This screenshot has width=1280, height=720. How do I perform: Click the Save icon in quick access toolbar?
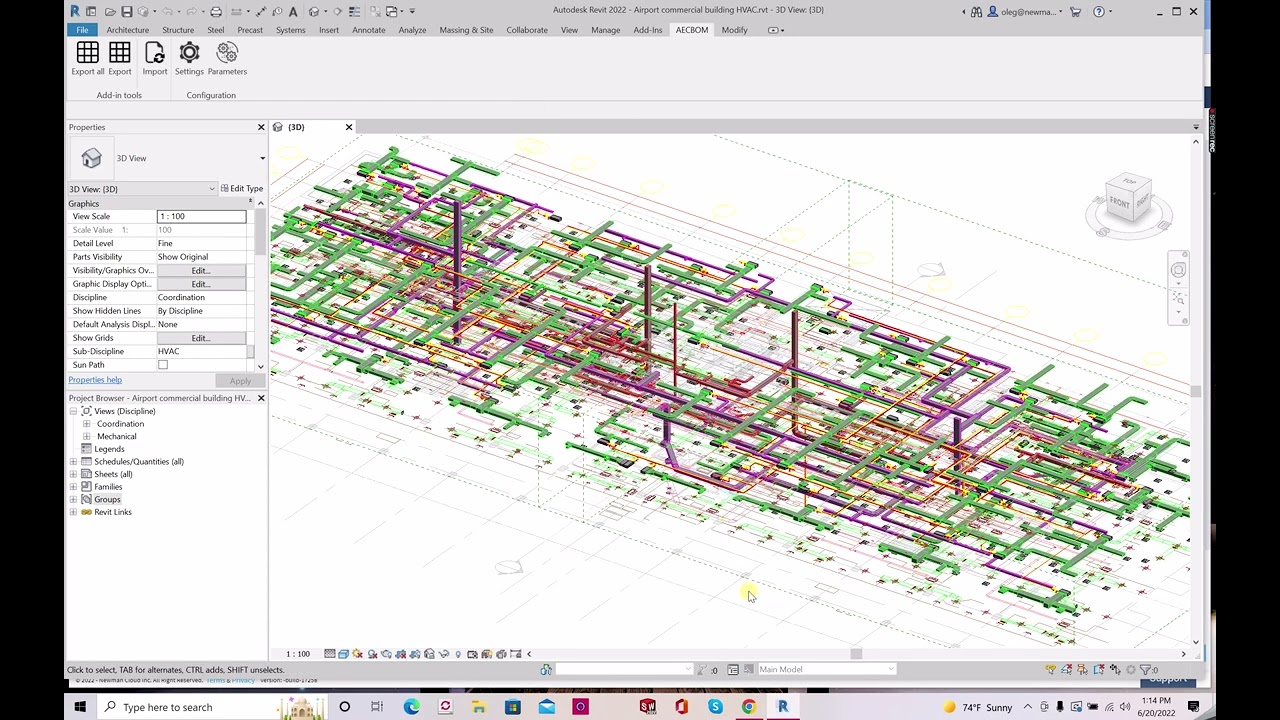pyautogui.click(x=127, y=12)
